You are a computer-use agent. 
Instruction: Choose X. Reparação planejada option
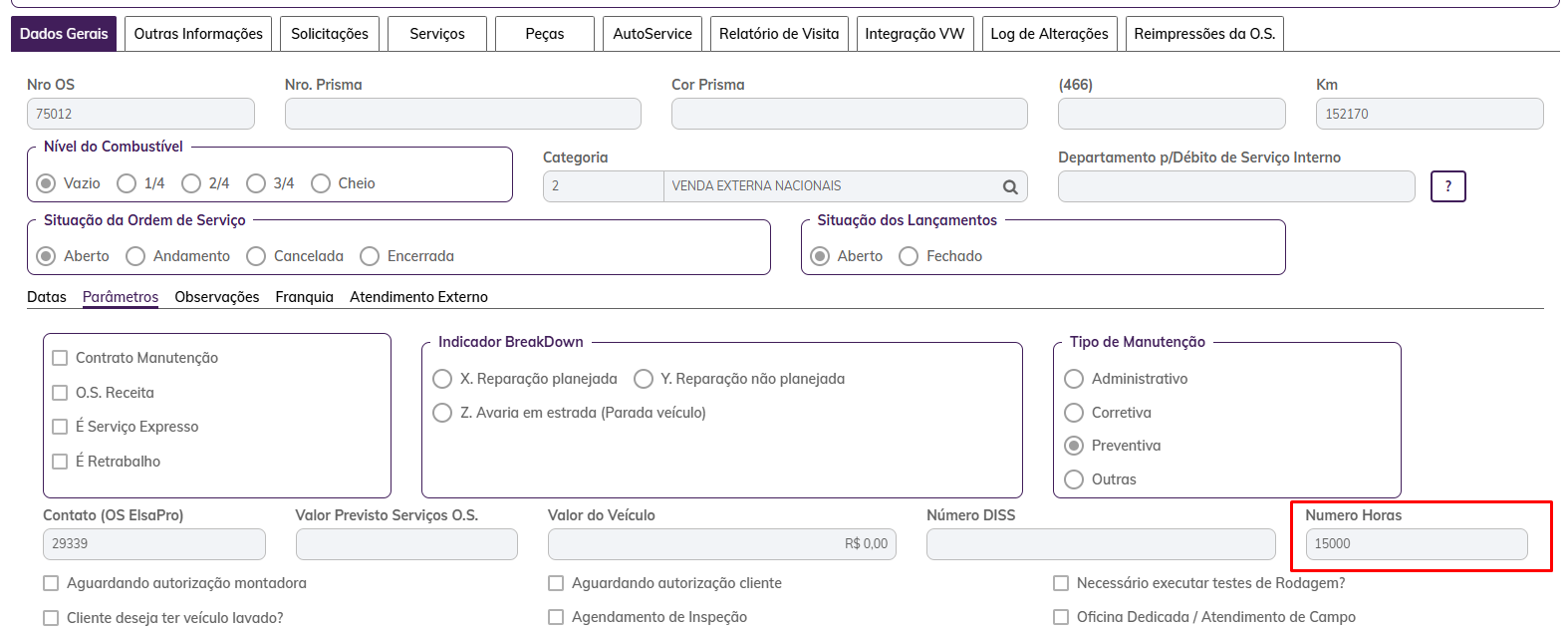pyautogui.click(x=442, y=379)
